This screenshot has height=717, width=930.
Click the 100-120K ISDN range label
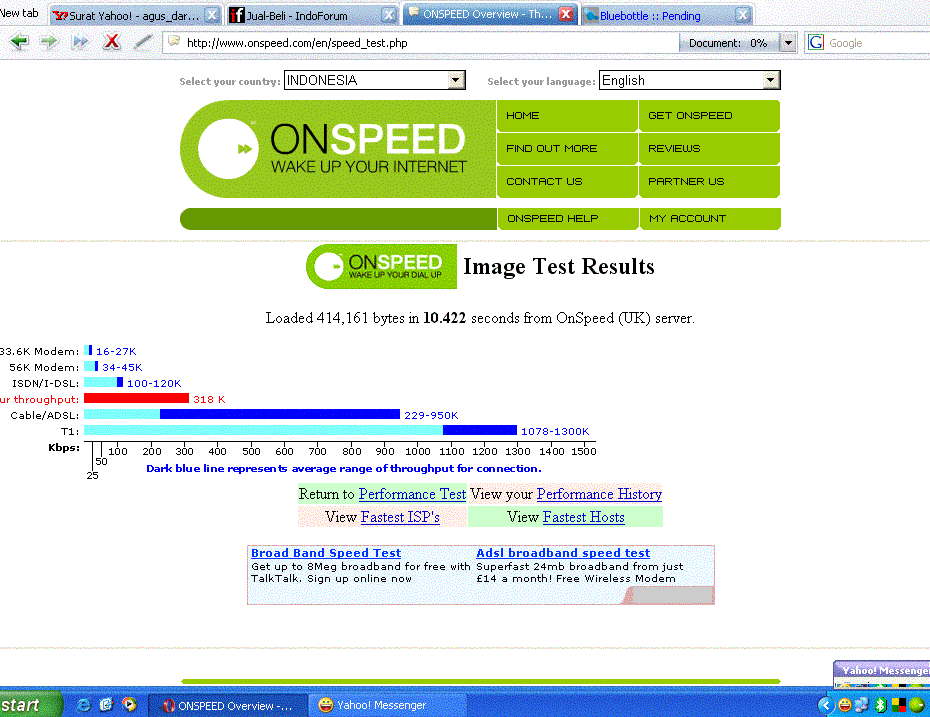[154, 383]
